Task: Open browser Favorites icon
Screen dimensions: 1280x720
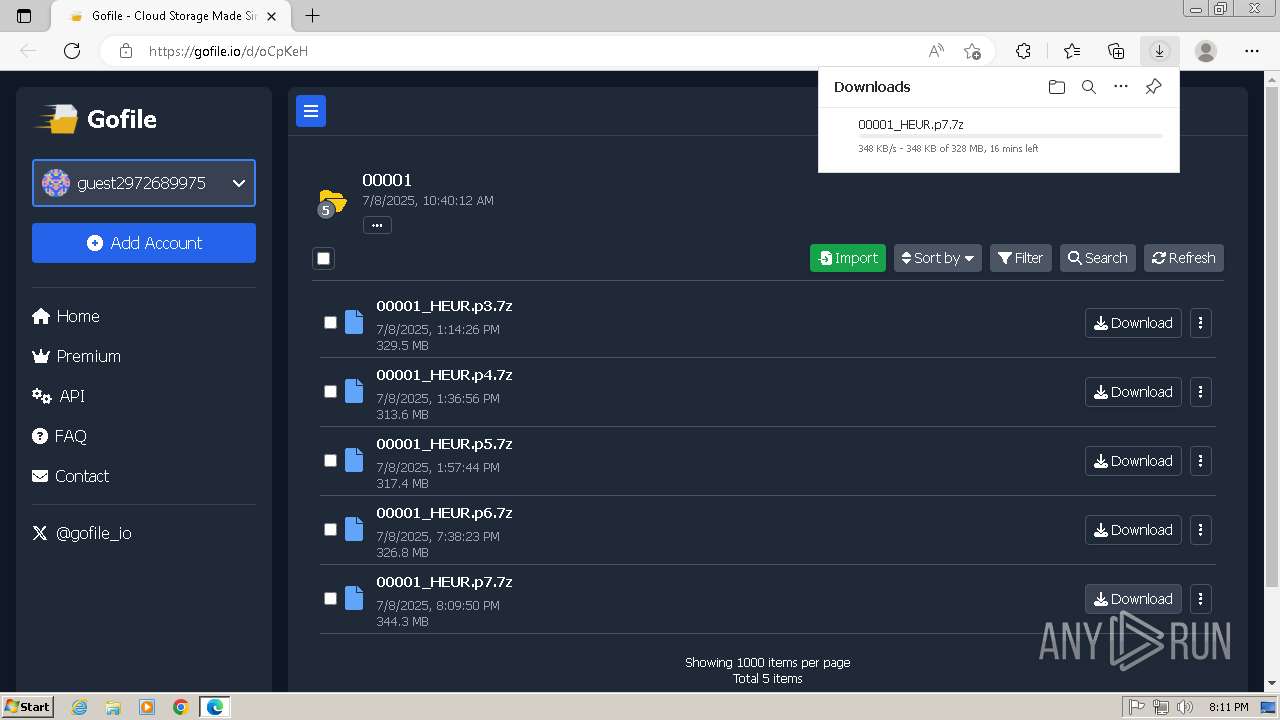Action: [x=1072, y=51]
